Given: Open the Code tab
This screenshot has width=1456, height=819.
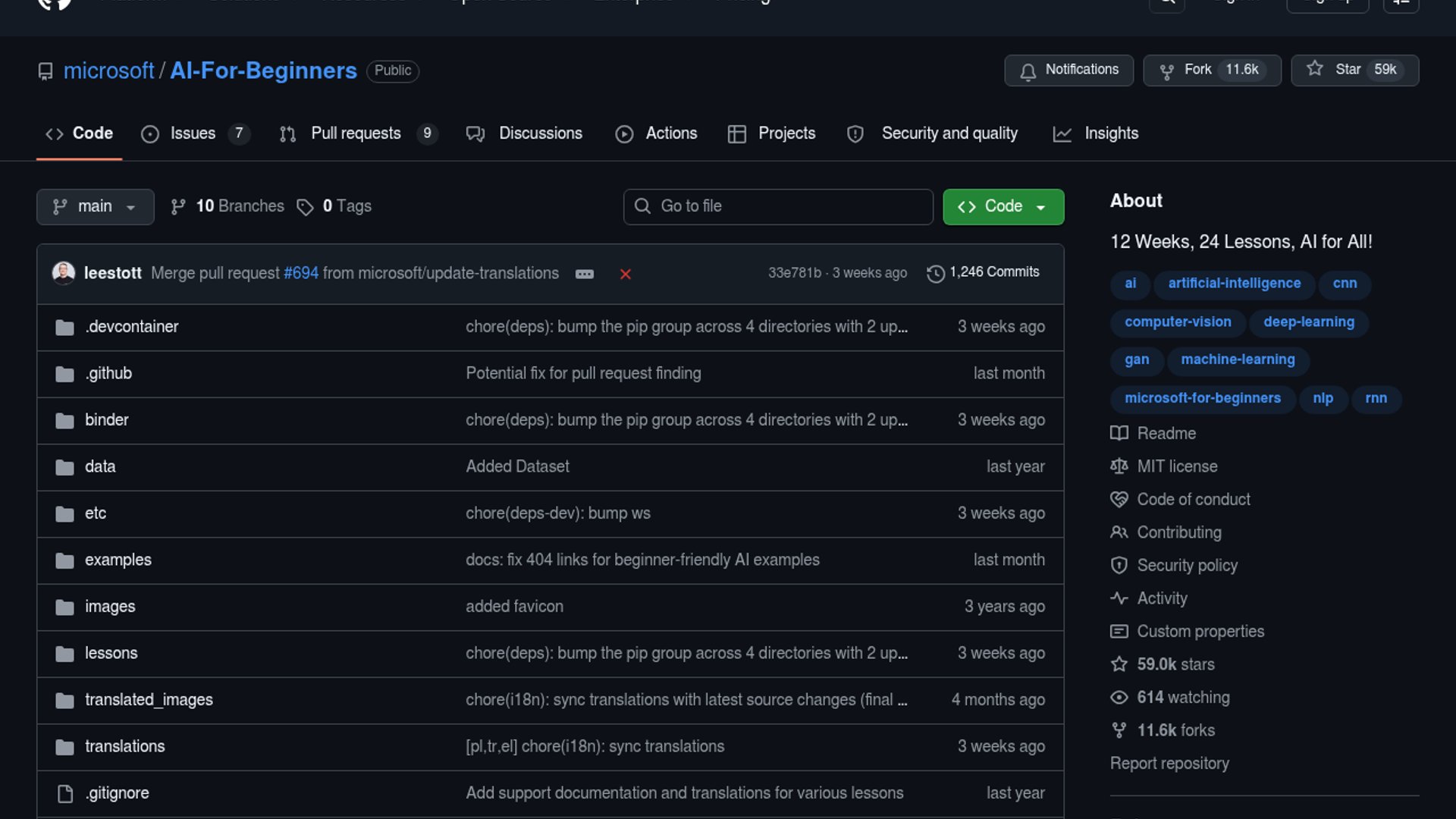Looking at the screenshot, I should [79, 133].
